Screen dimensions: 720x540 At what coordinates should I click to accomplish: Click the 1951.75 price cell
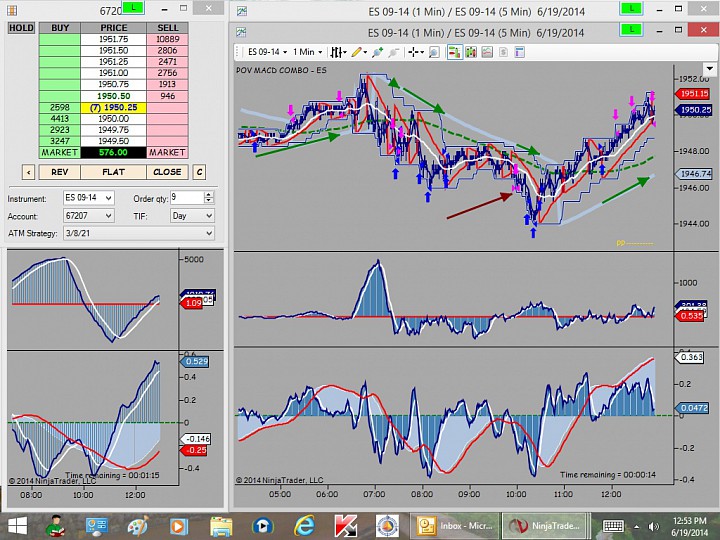coord(113,39)
